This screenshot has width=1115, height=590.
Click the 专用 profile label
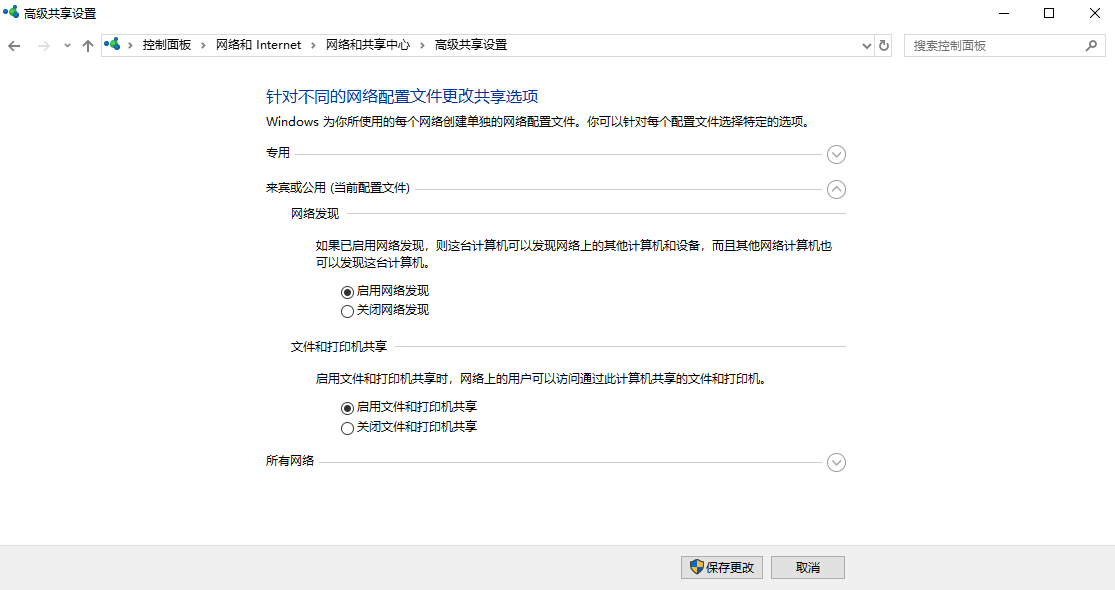coord(278,153)
